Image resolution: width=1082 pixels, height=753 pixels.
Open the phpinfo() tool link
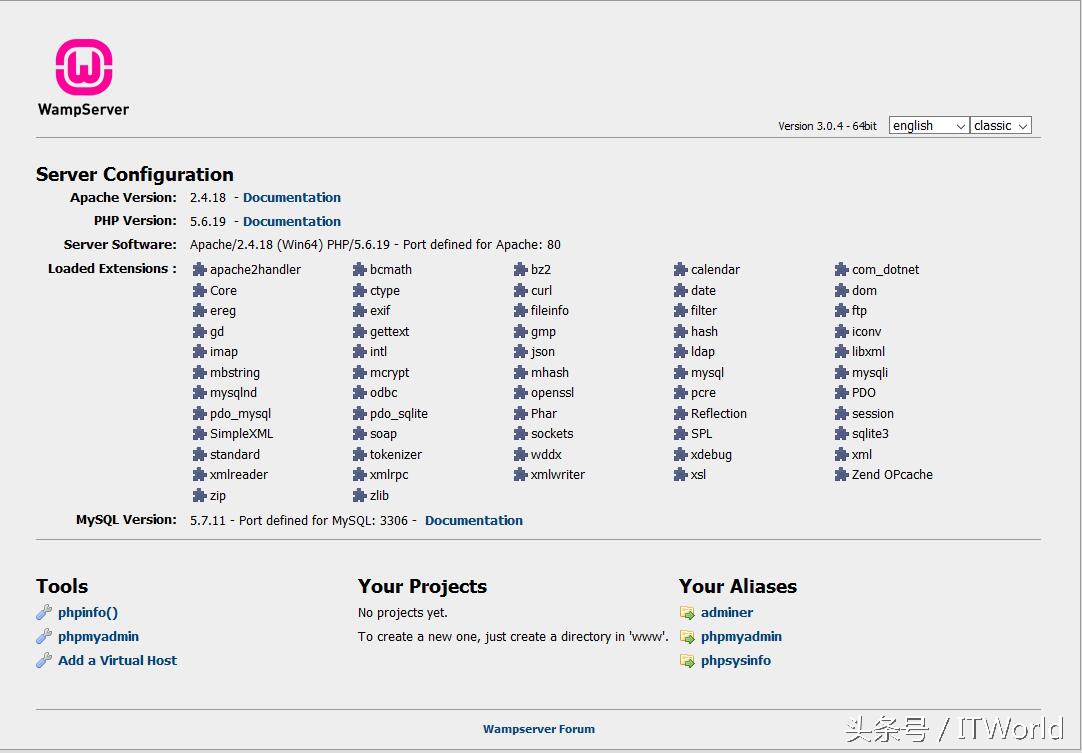(x=88, y=613)
